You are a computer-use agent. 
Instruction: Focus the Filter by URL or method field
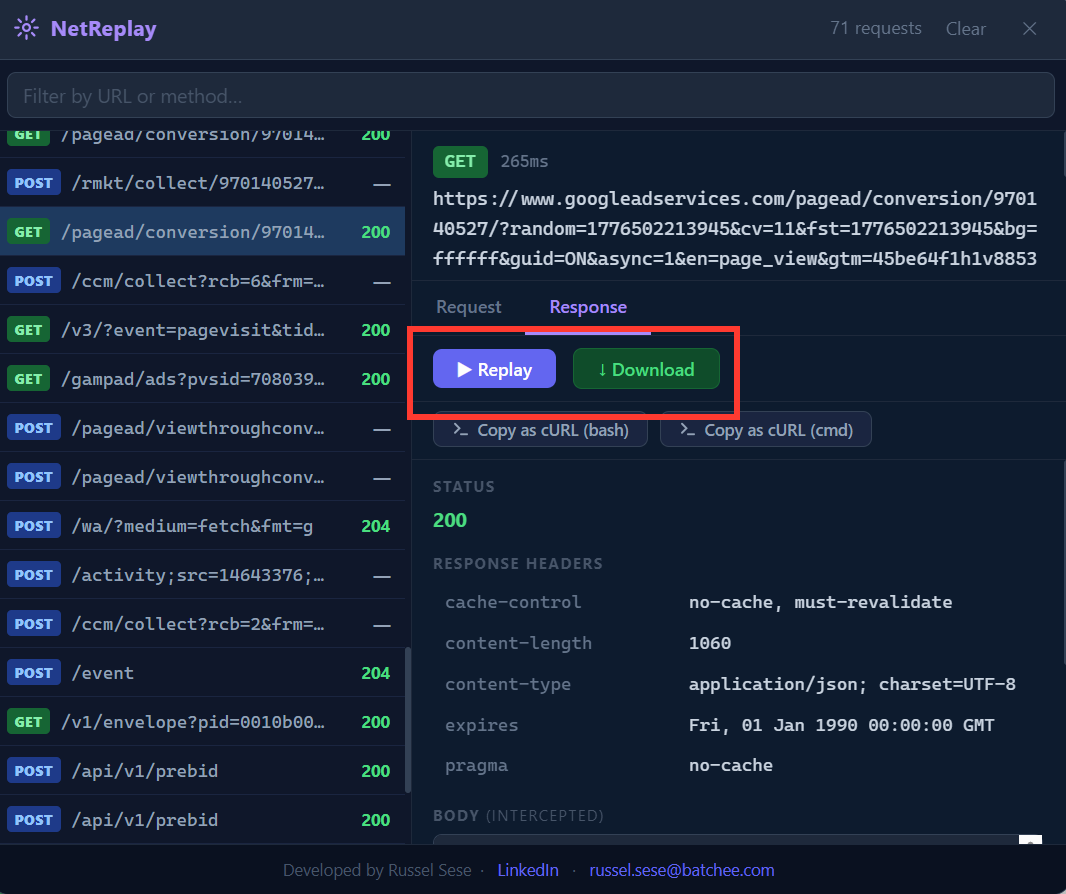tap(530, 96)
